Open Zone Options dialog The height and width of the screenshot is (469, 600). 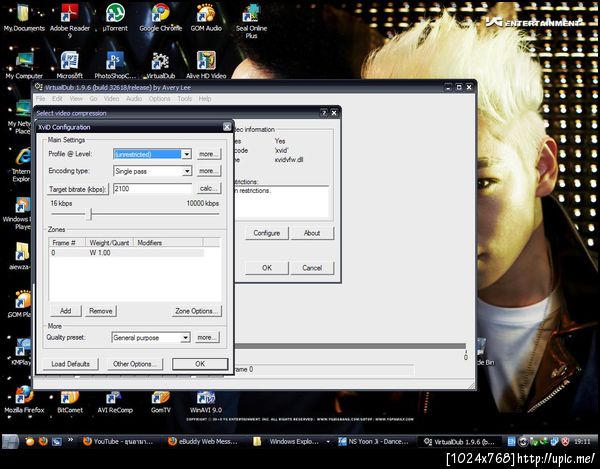point(196,311)
